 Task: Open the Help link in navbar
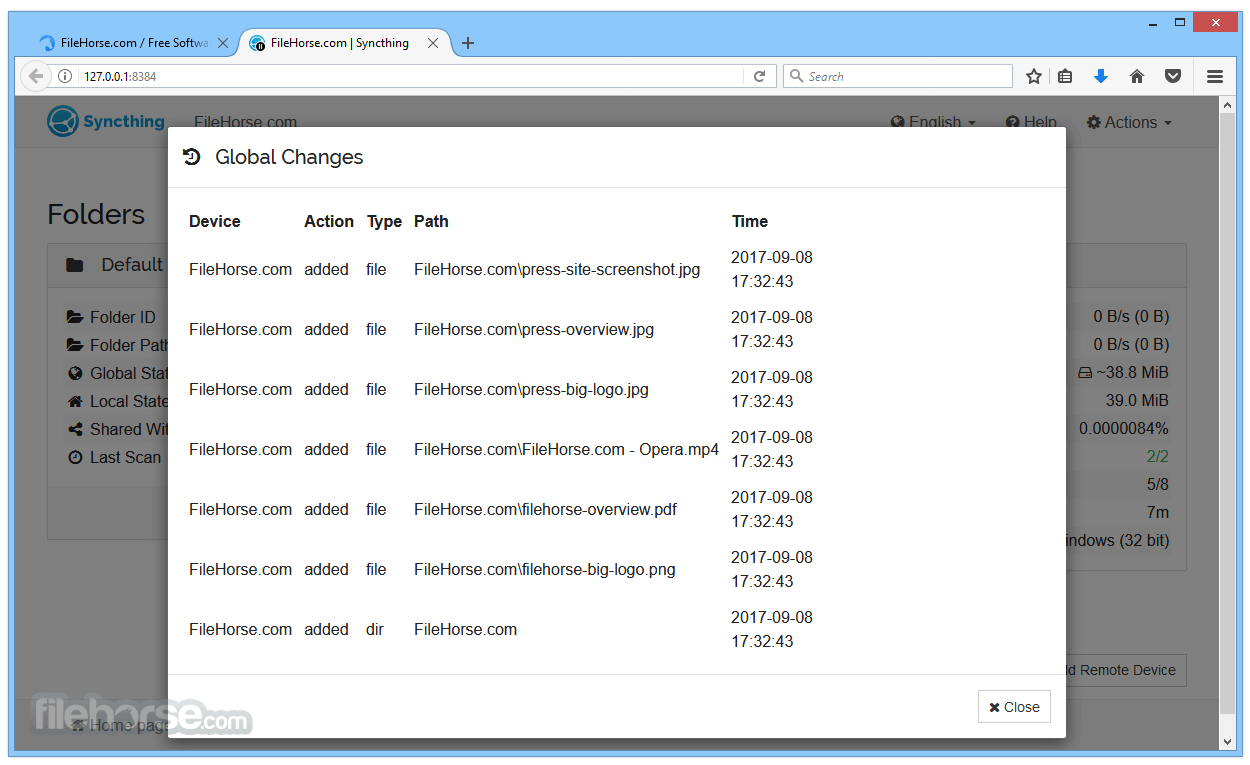1031,122
